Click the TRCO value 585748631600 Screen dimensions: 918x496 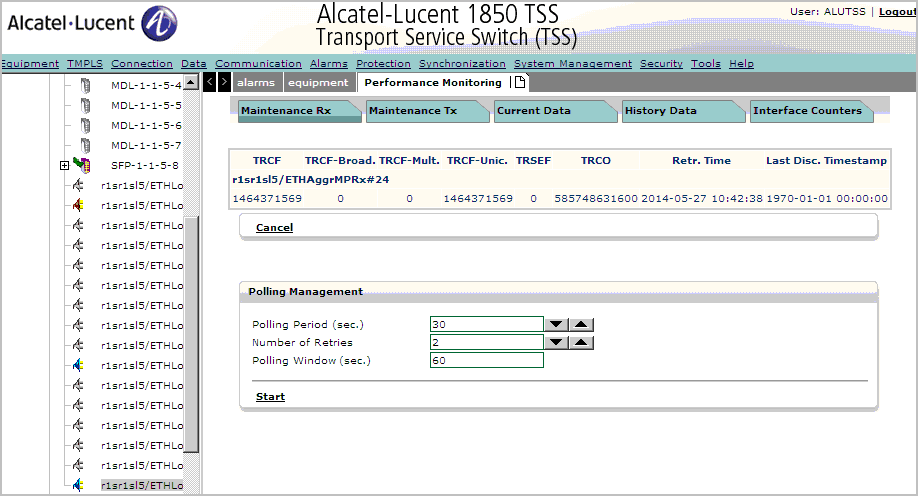(596, 199)
